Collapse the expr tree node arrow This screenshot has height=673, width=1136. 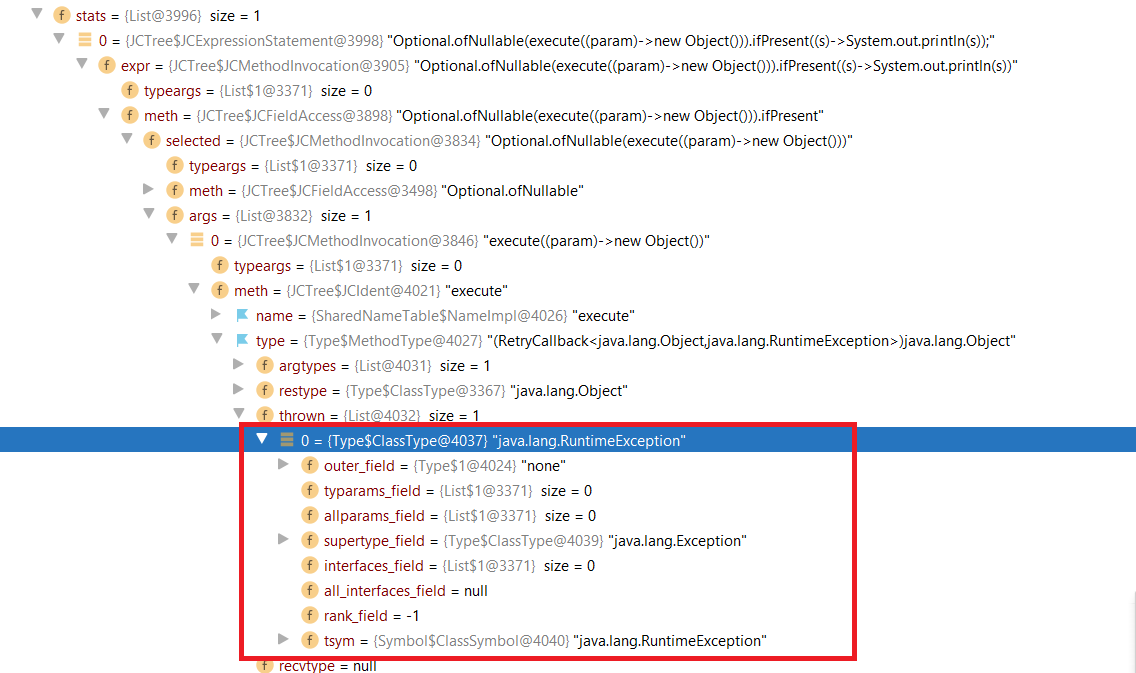tap(83, 65)
